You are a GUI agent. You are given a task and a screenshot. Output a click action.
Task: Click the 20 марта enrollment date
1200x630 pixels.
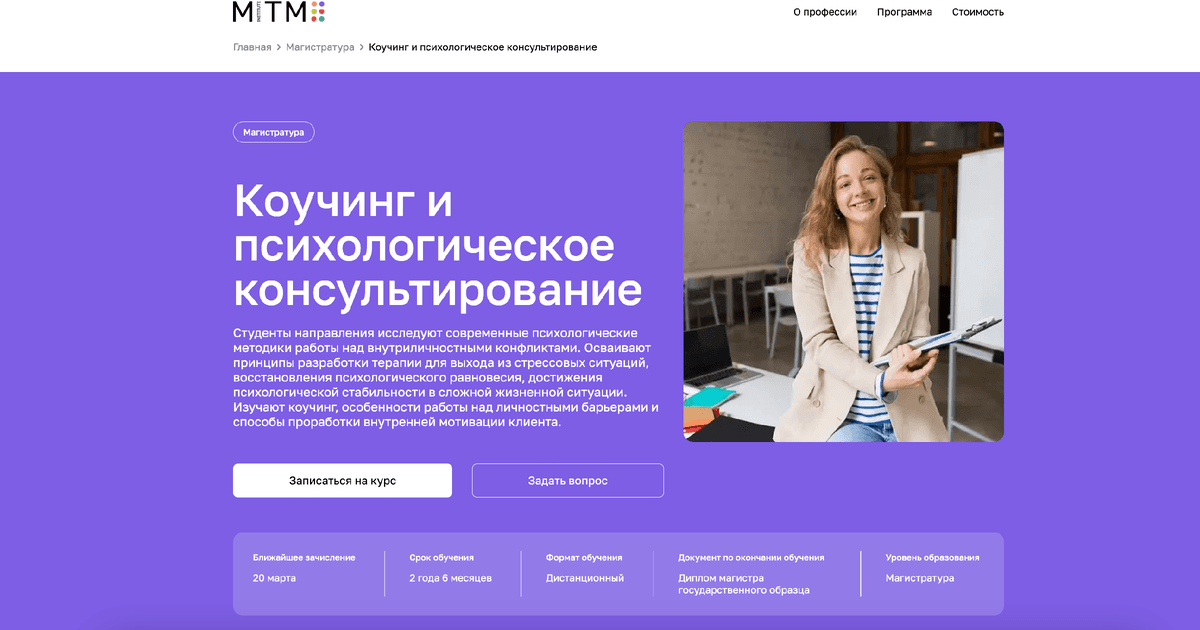coord(274,578)
